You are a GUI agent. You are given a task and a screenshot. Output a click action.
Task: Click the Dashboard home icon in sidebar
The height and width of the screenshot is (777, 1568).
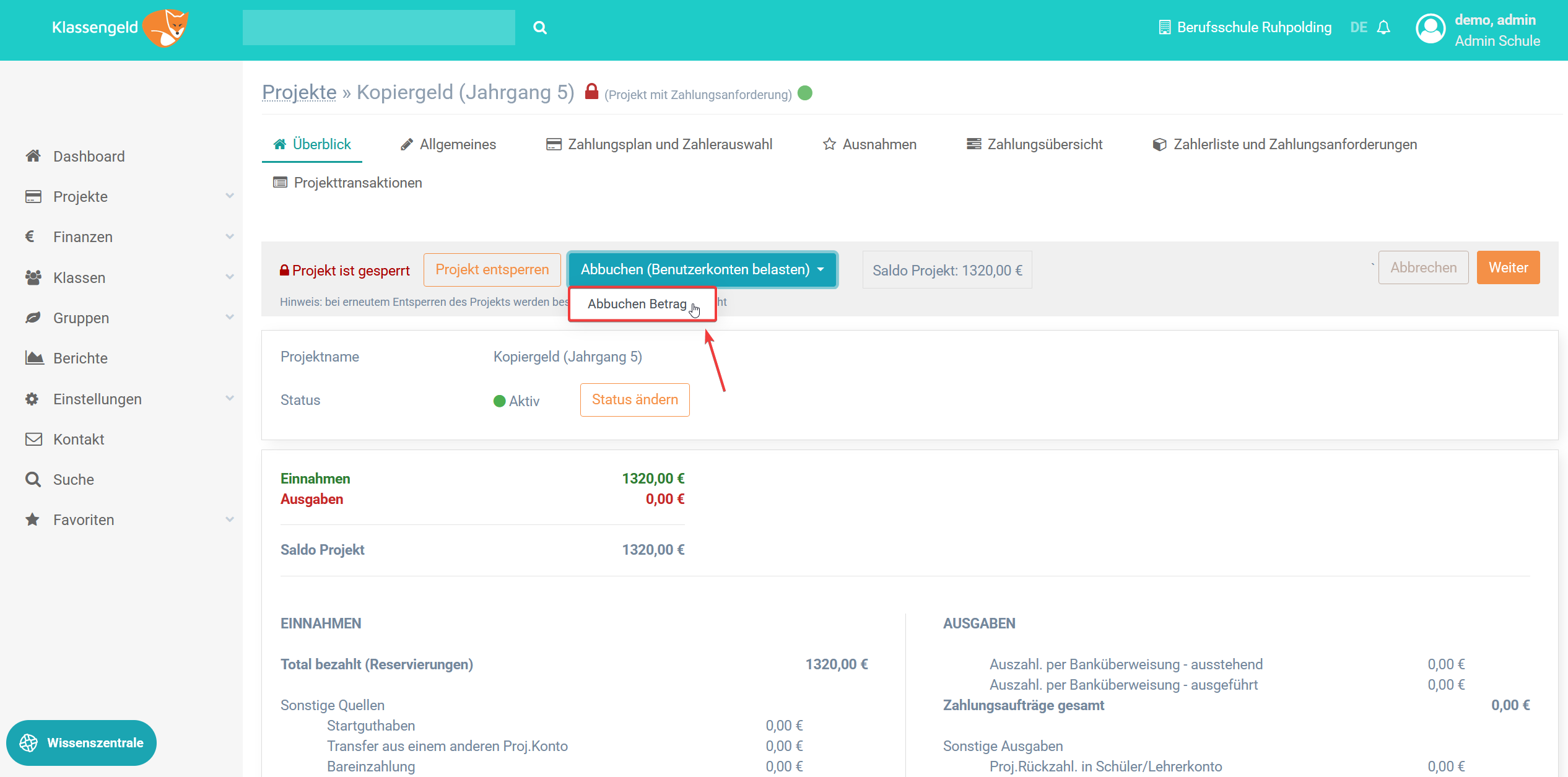(33, 156)
